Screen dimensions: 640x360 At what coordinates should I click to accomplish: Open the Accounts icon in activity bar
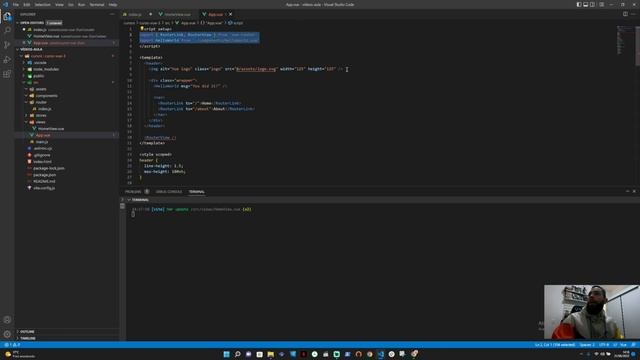pyautogui.click(x=7, y=320)
